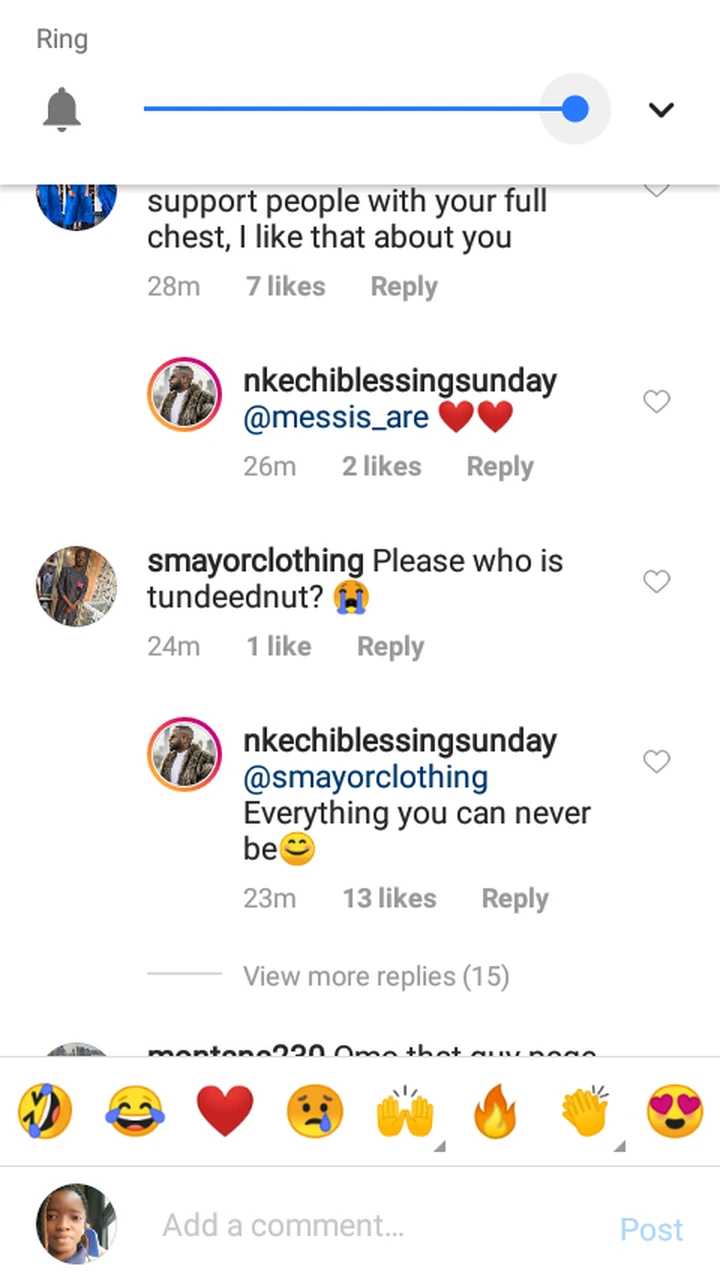Like smayorclothing's tundeednut comment
Image resolution: width=720 pixels, height=1281 pixels.
656,582
